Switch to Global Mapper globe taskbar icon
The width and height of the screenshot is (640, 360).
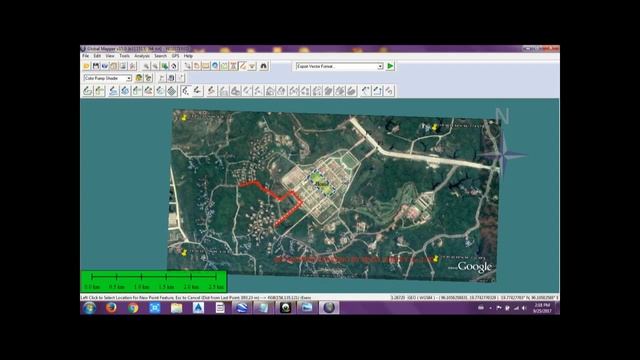click(329, 308)
